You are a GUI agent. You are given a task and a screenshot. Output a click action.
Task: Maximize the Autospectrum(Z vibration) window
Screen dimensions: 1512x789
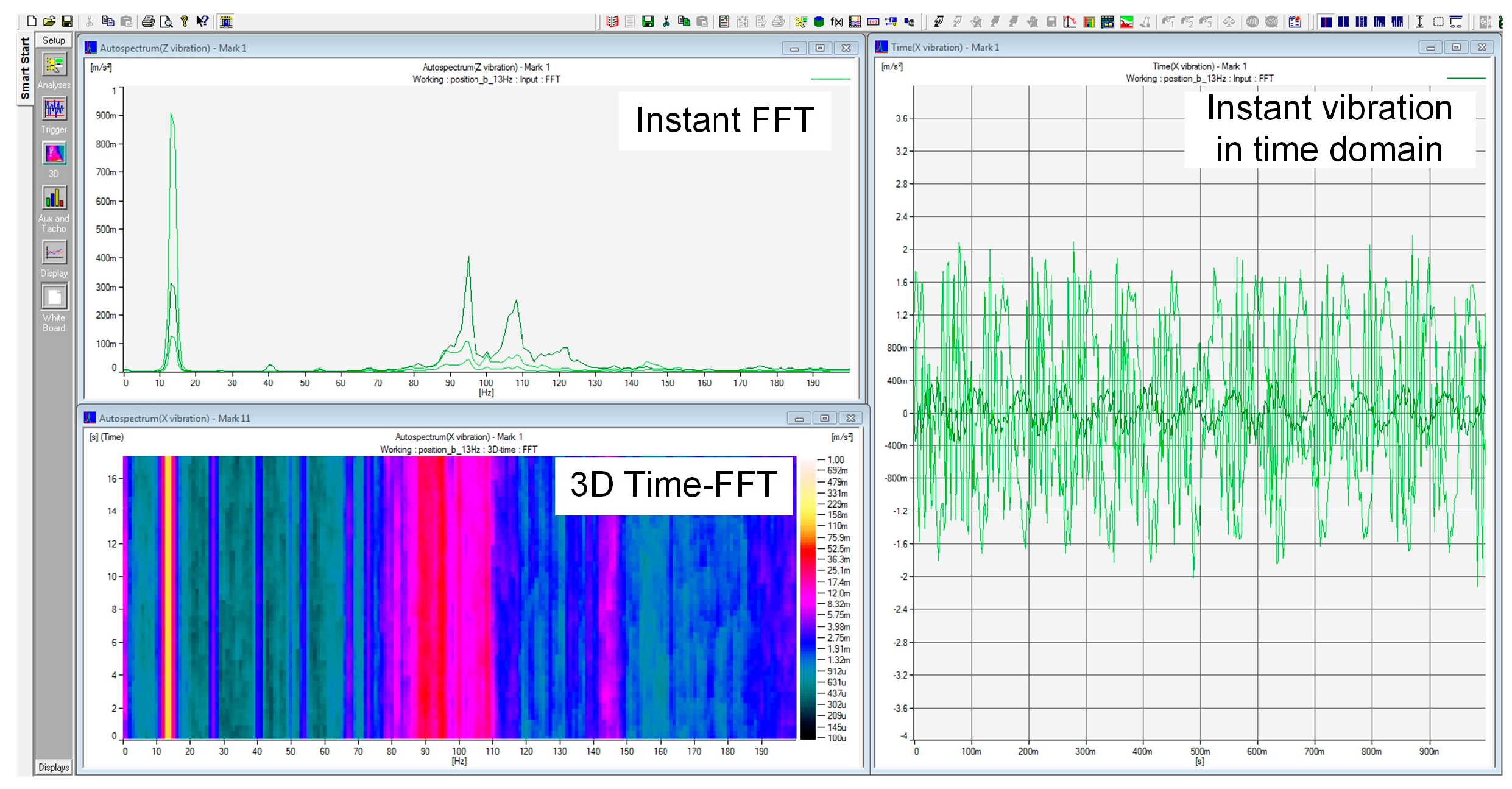(x=820, y=48)
